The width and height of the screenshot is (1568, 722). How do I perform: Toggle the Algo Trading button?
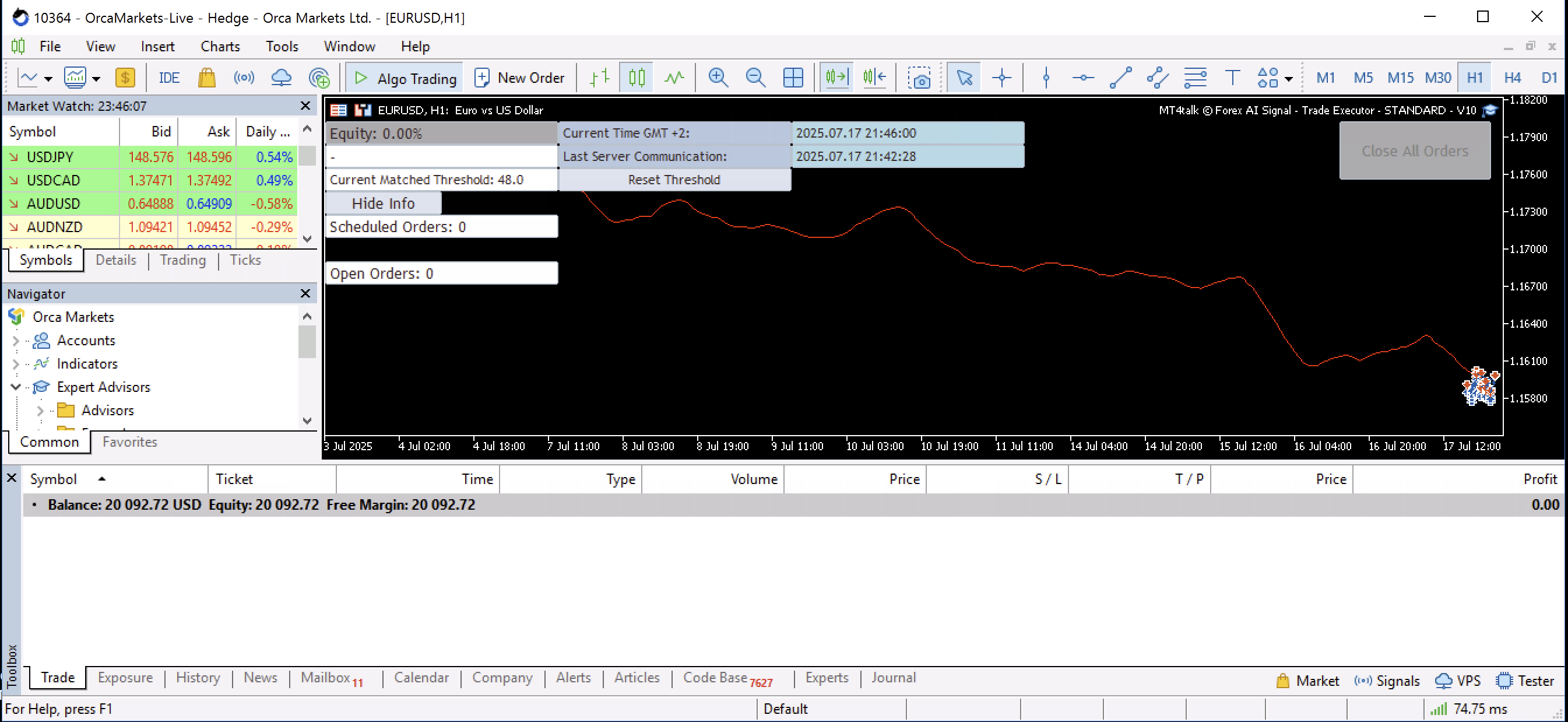tap(405, 78)
